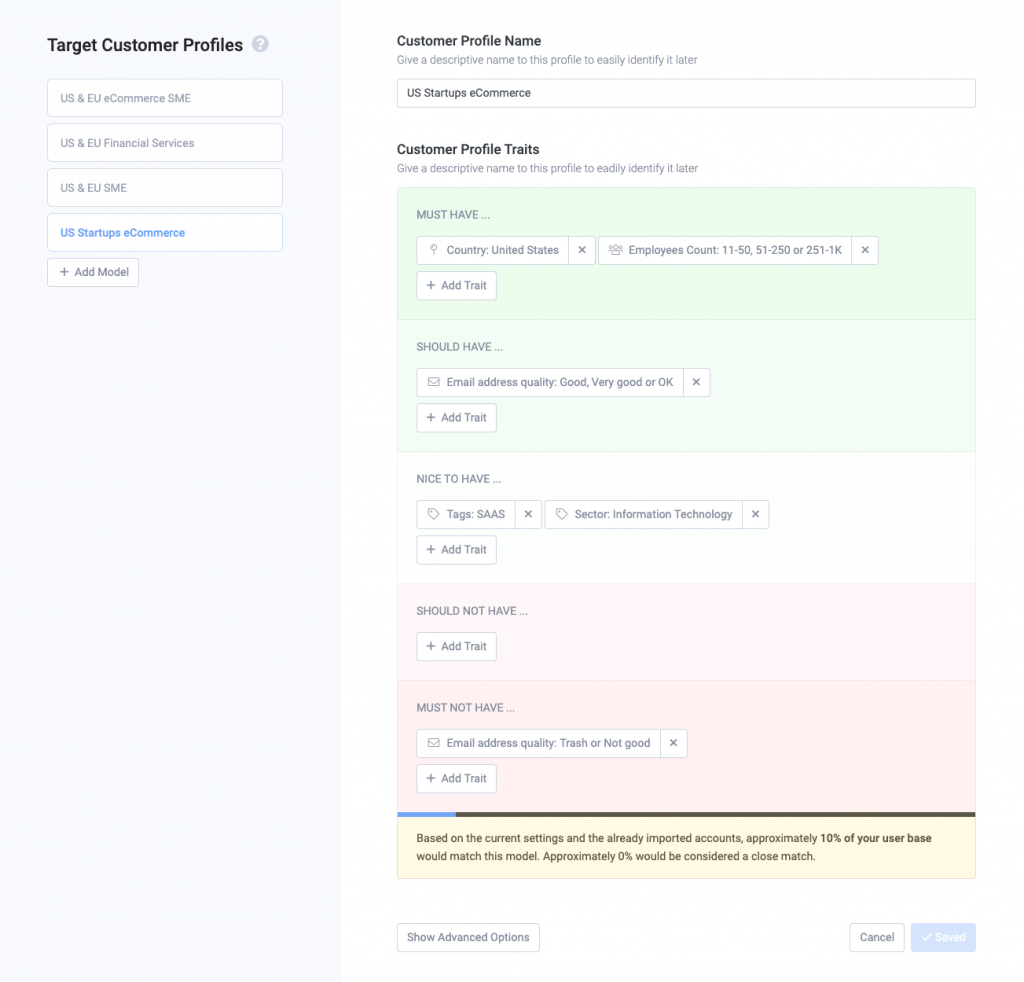Viewport: 1024px width, 982px height.
Task: Click the MUST NOT HAVE ... label
Action: [x=466, y=708]
